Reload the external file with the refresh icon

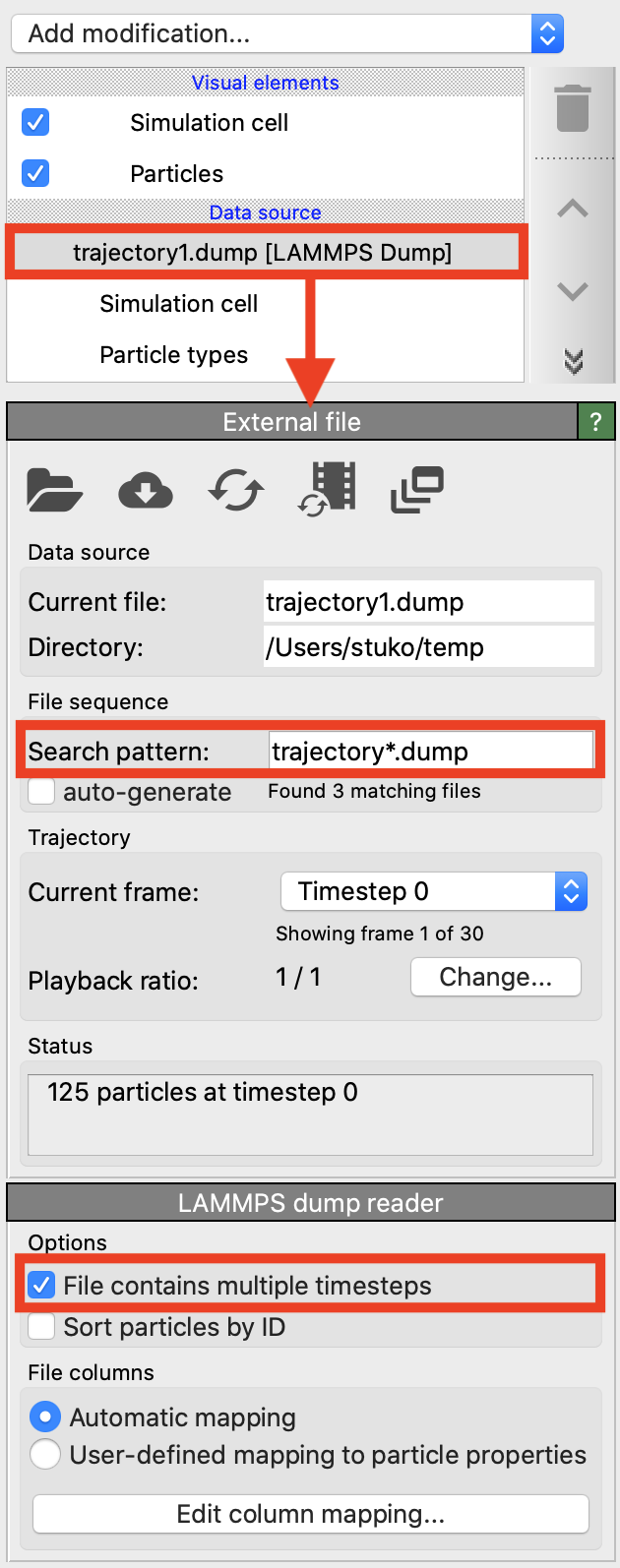(236, 489)
